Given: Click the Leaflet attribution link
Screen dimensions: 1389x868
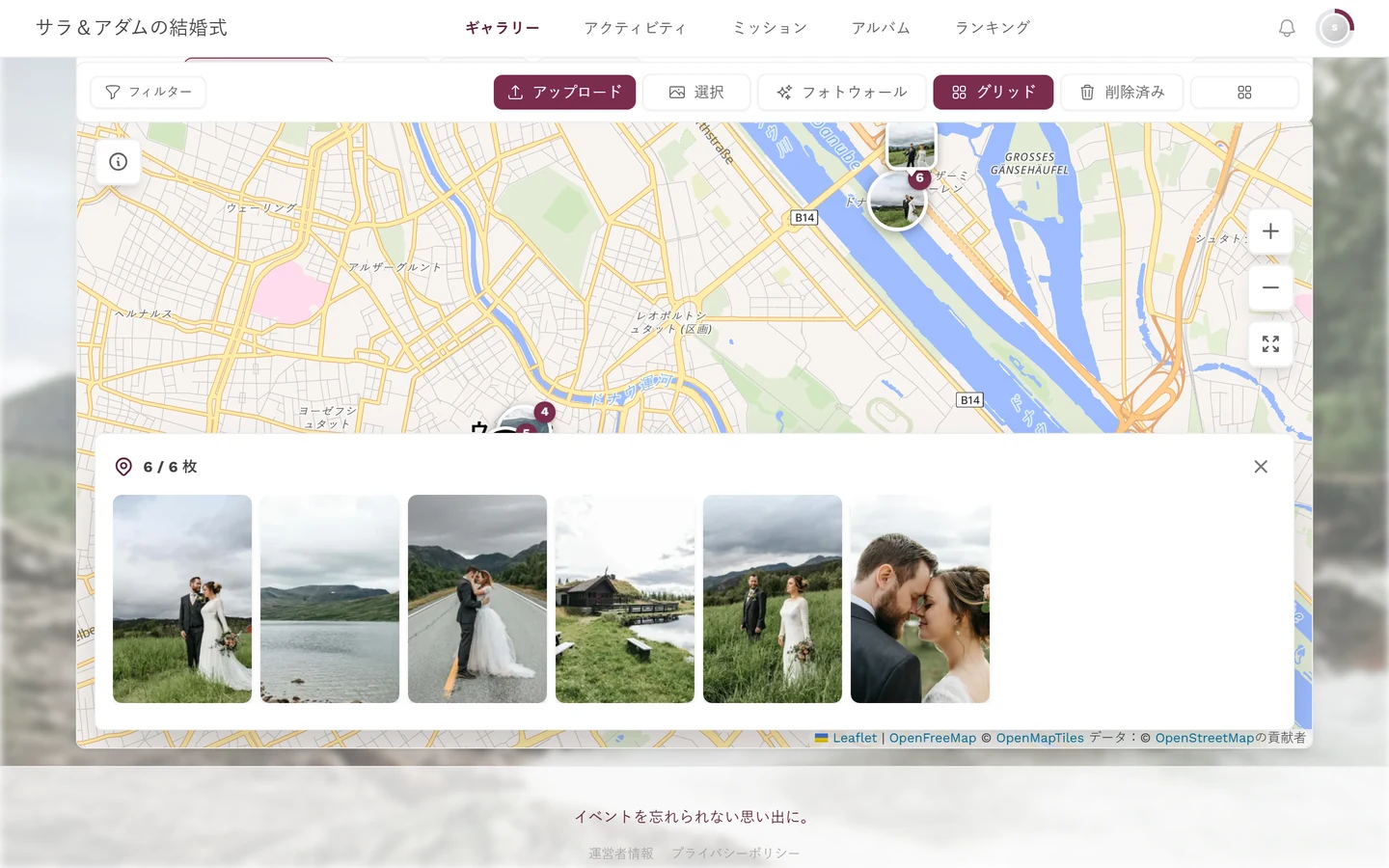Looking at the screenshot, I should coord(846,738).
